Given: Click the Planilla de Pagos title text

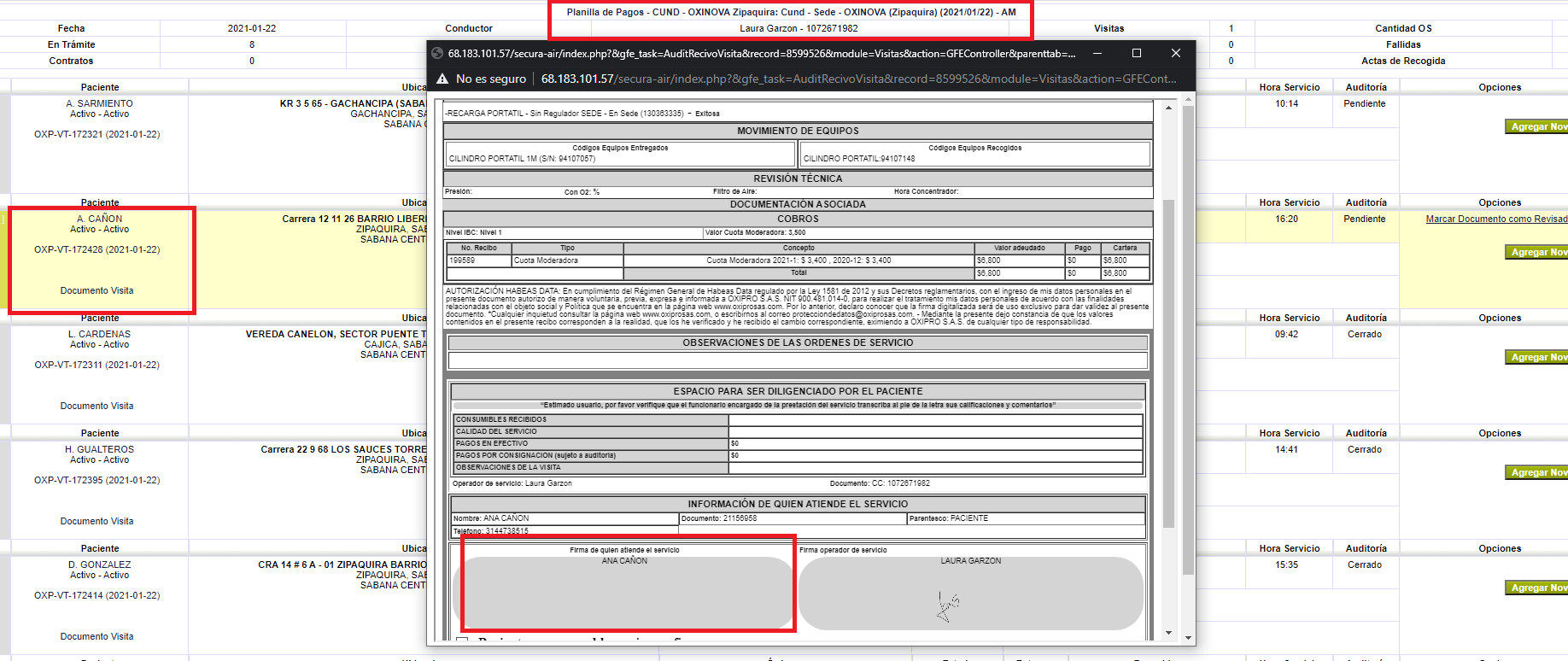Looking at the screenshot, I should tap(791, 13).
